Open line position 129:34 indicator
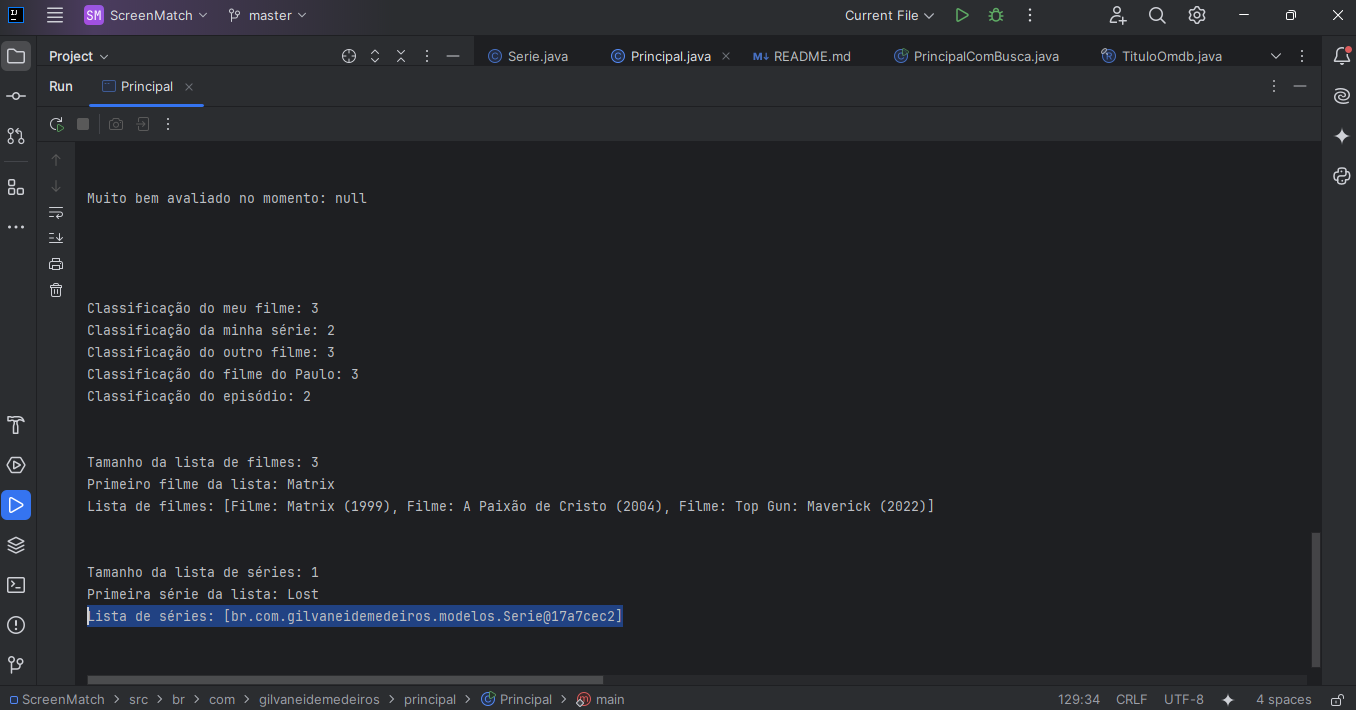Viewport: 1356px width, 710px height. coord(1079,699)
